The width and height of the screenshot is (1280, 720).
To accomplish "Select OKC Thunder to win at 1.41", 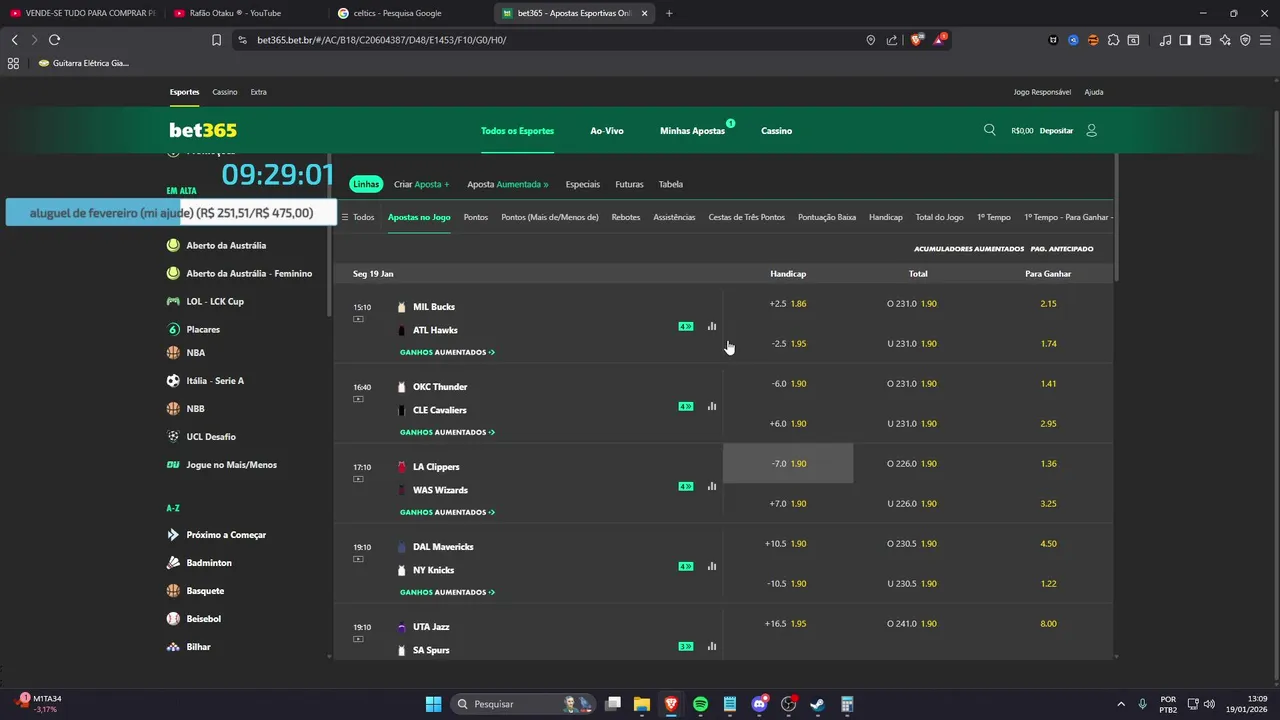I will (x=1048, y=383).
